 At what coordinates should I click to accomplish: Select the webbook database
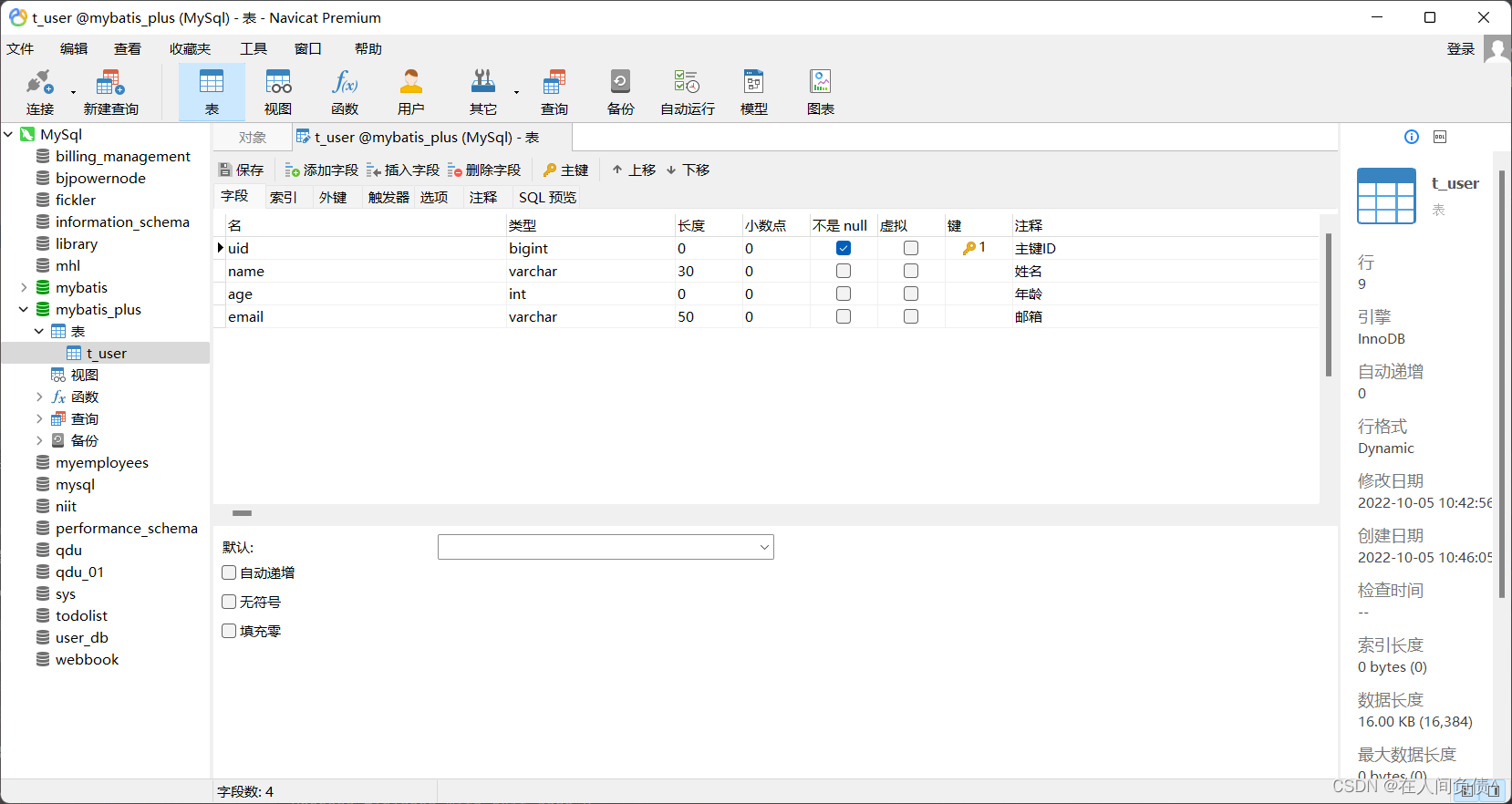coord(87,659)
